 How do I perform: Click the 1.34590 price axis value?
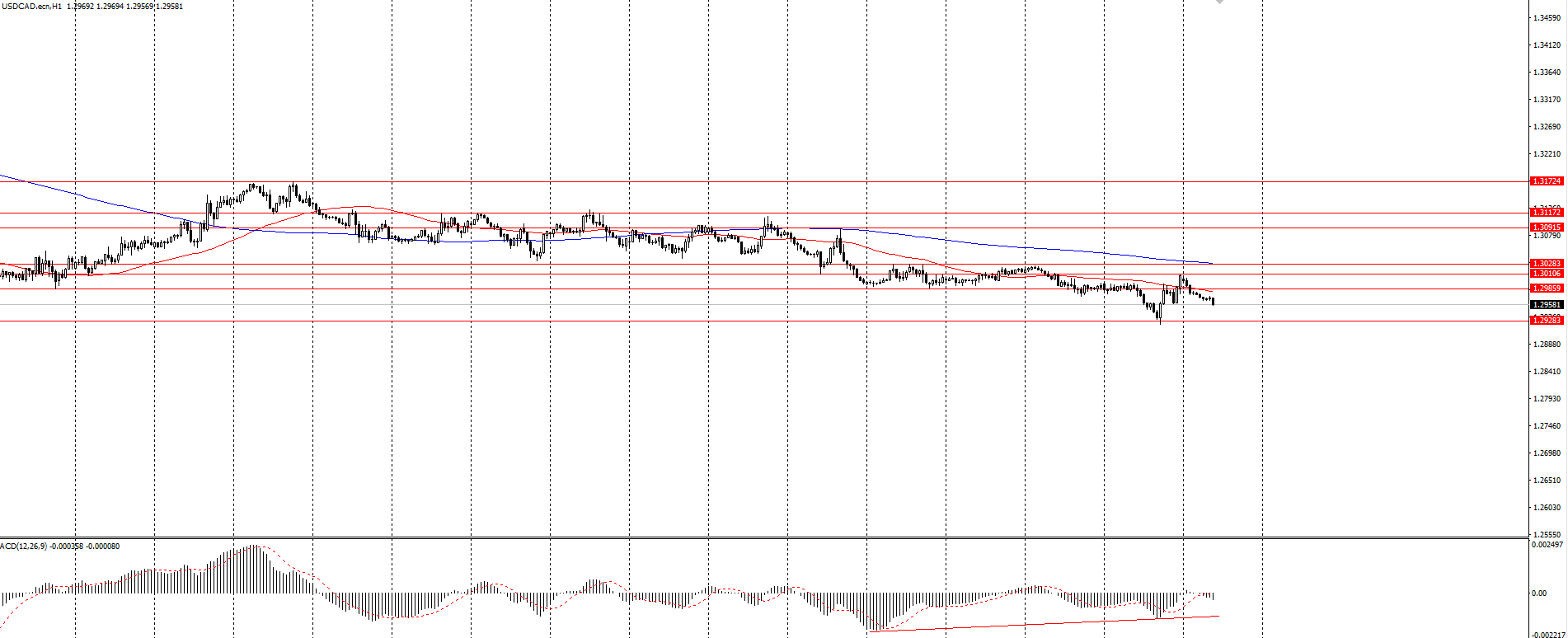[x=1547, y=18]
